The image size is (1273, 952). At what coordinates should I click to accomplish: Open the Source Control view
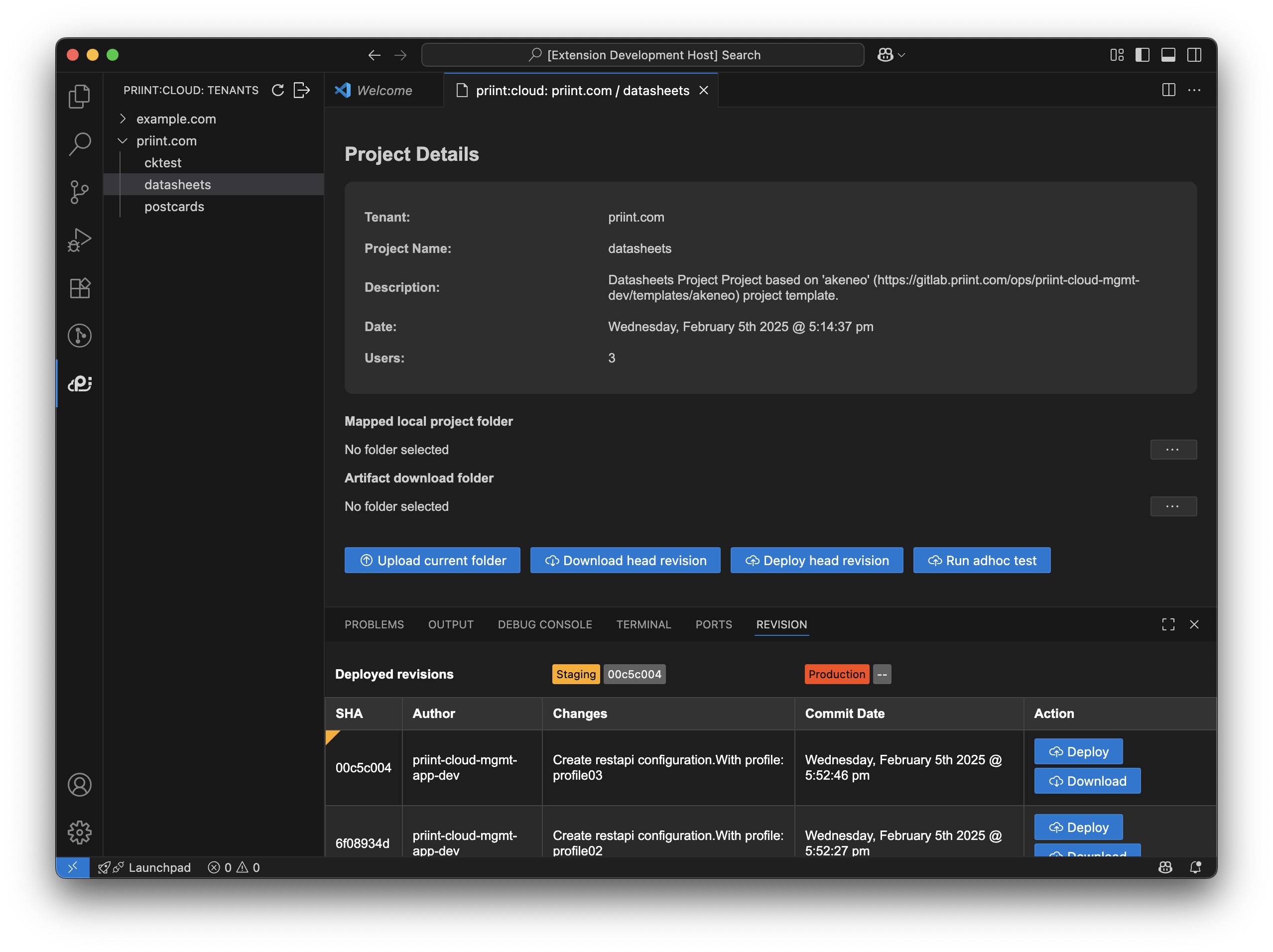click(79, 192)
